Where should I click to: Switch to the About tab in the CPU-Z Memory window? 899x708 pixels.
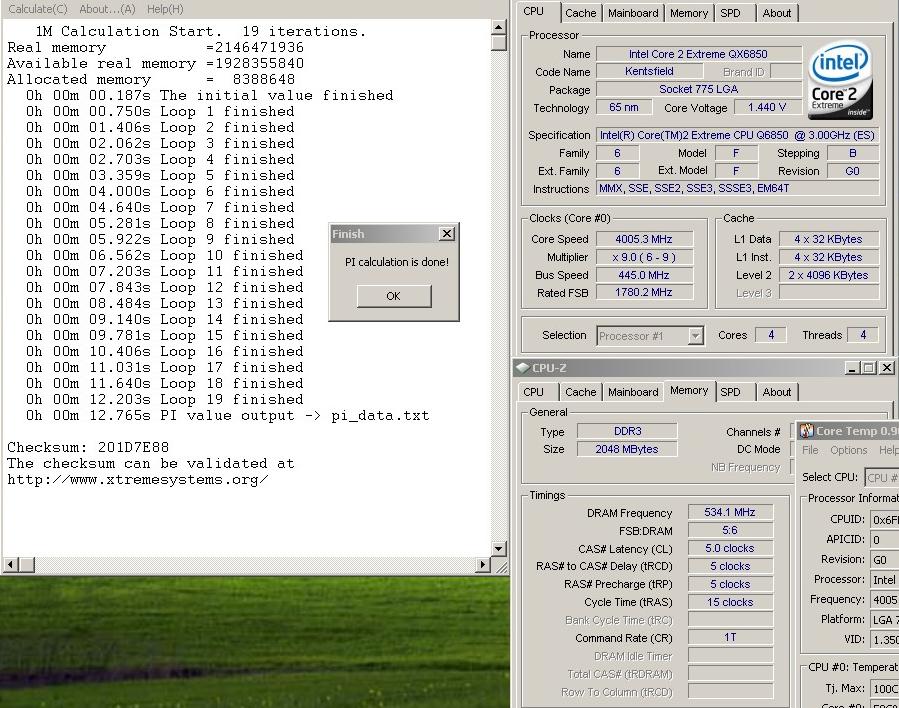[777, 392]
